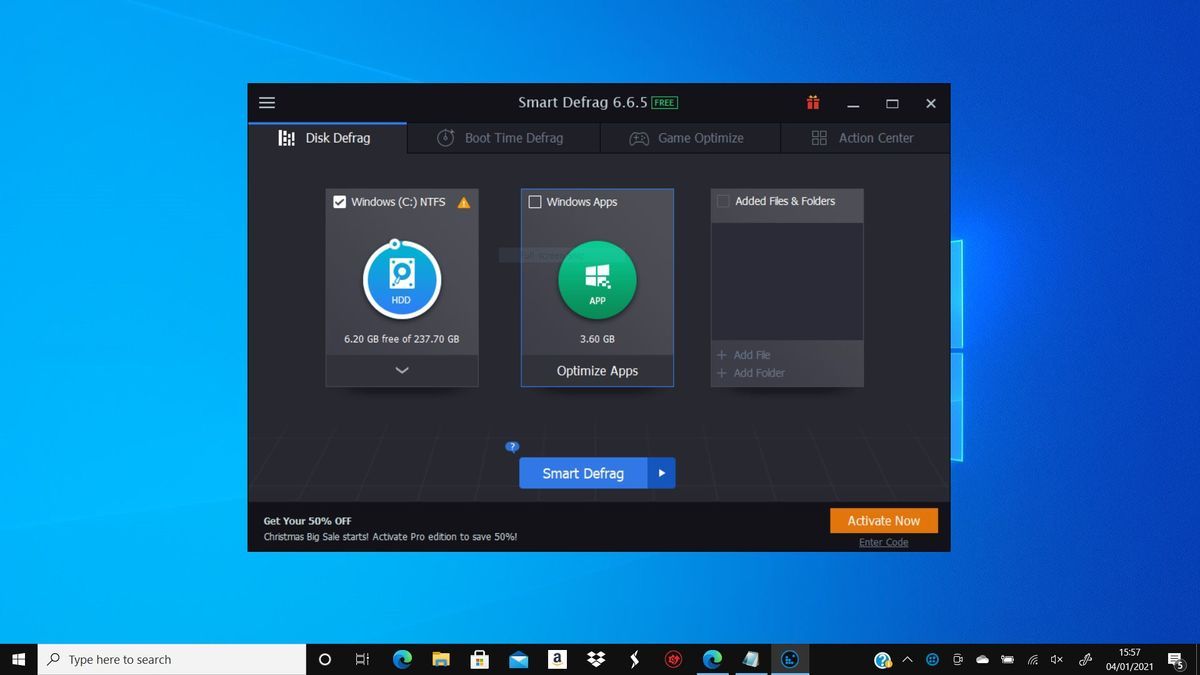Click the Christmas Big Sale starts message
This screenshot has height=675, width=1200.
[390, 537]
